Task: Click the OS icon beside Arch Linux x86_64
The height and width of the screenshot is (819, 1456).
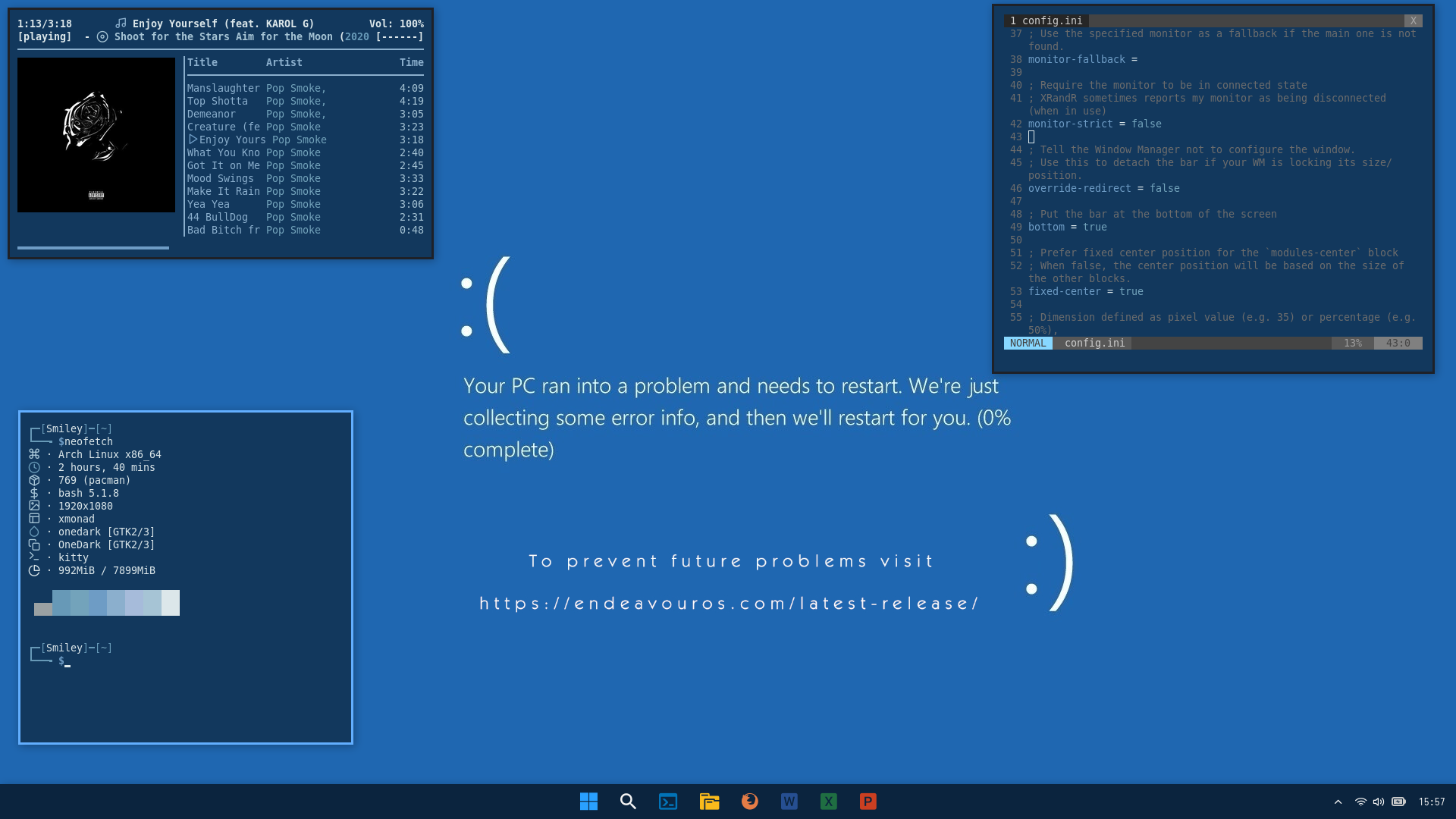Action: click(x=34, y=454)
